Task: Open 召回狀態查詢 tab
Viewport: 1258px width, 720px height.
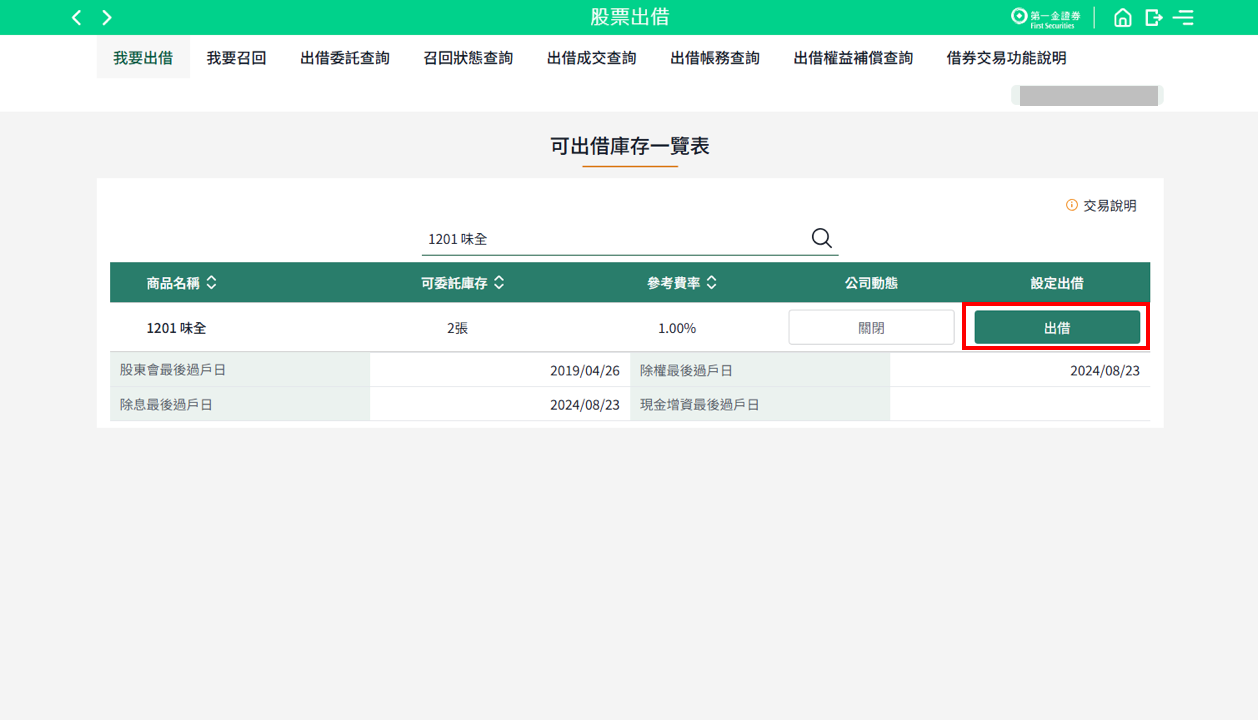Action: pyautogui.click(x=468, y=59)
